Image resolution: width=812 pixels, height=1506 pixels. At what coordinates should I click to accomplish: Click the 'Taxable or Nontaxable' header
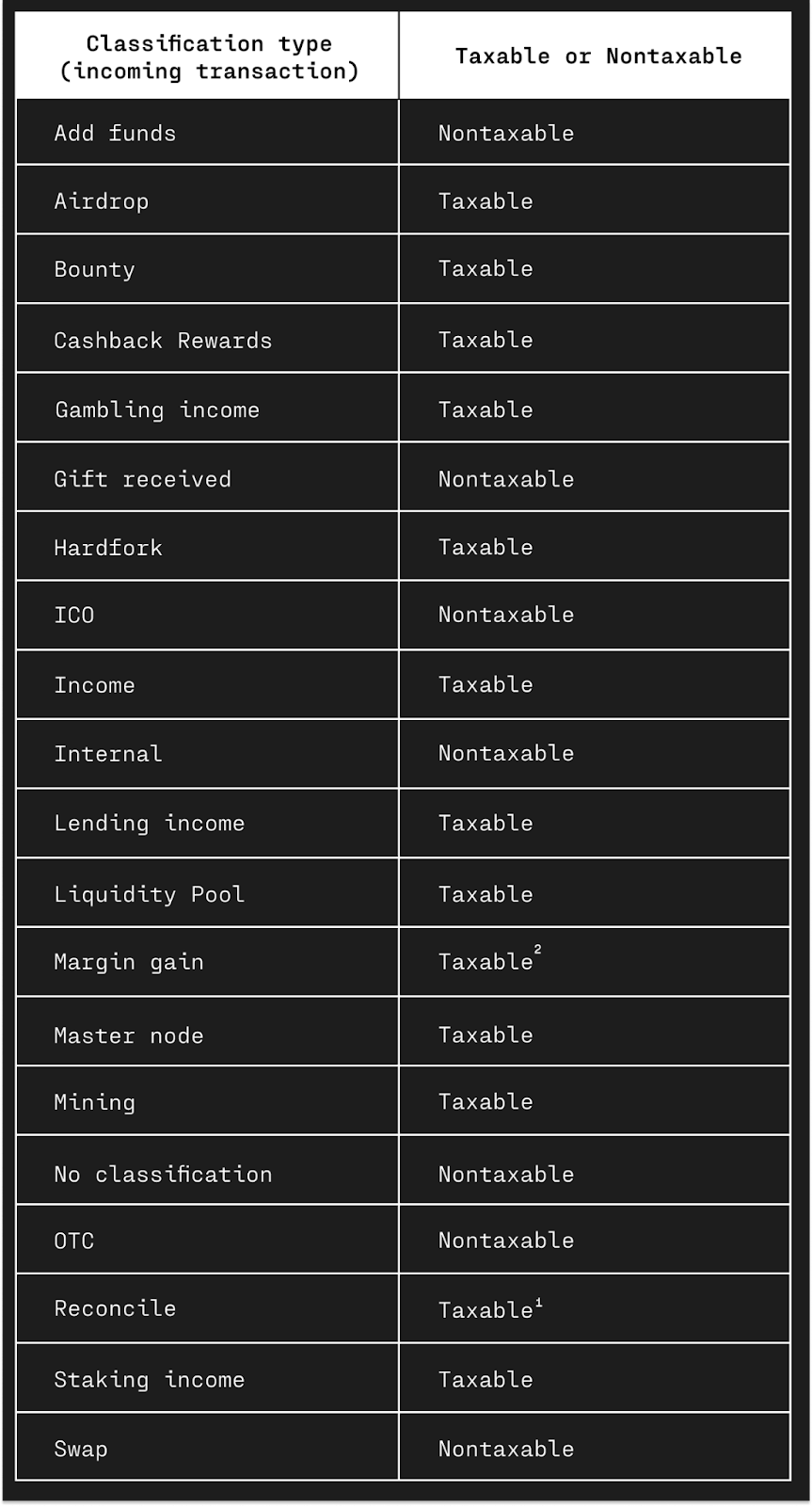tap(597, 56)
